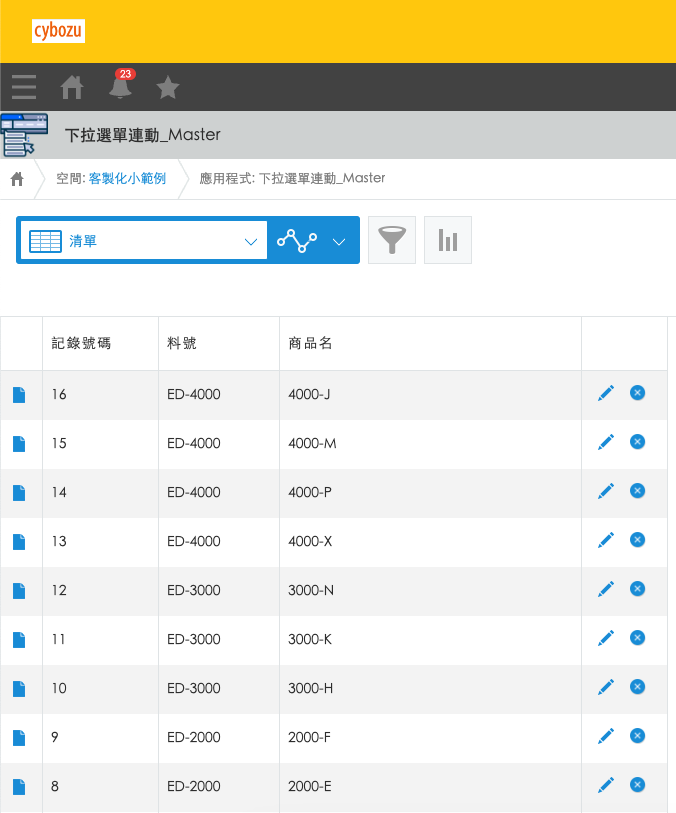Open the hamburger menu icon
Image resolution: width=676 pixels, height=813 pixels.
(x=24, y=87)
